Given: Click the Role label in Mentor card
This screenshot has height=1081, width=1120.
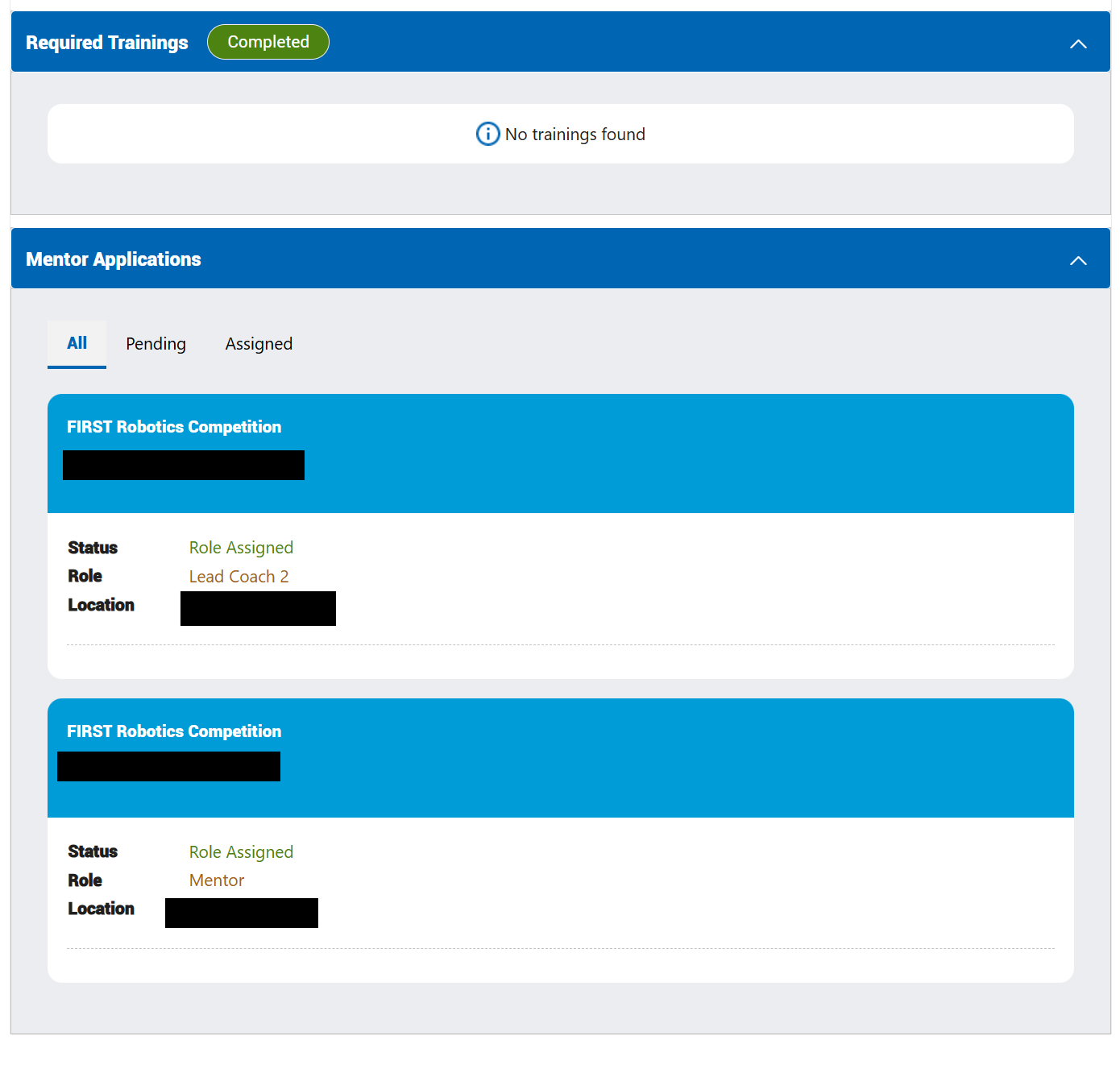Looking at the screenshot, I should 85,880.
